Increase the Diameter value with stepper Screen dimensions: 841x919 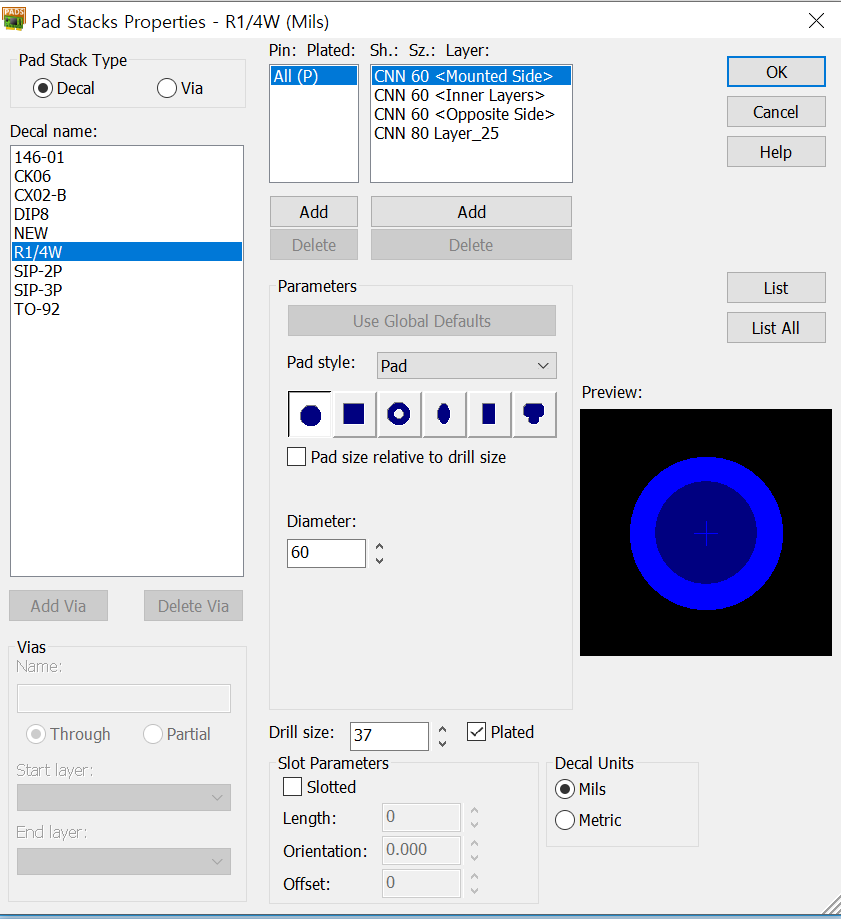[x=379, y=546]
